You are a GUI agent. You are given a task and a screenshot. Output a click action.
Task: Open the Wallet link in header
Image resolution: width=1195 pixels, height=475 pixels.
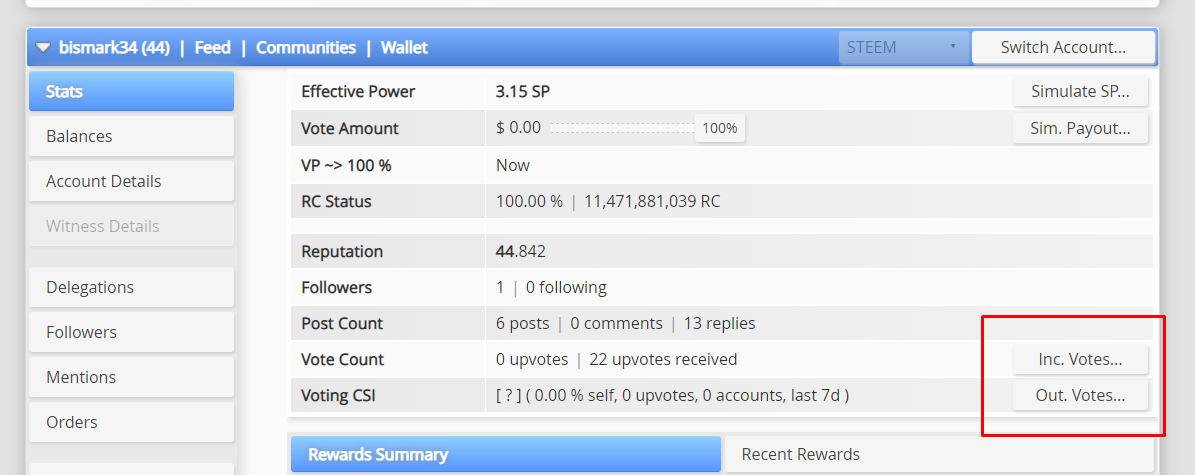click(x=404, y=48)
